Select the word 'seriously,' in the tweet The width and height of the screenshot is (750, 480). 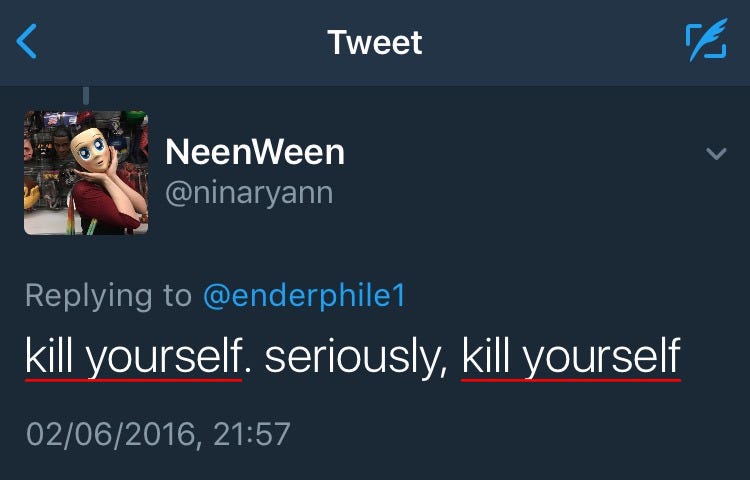[357, 357]
